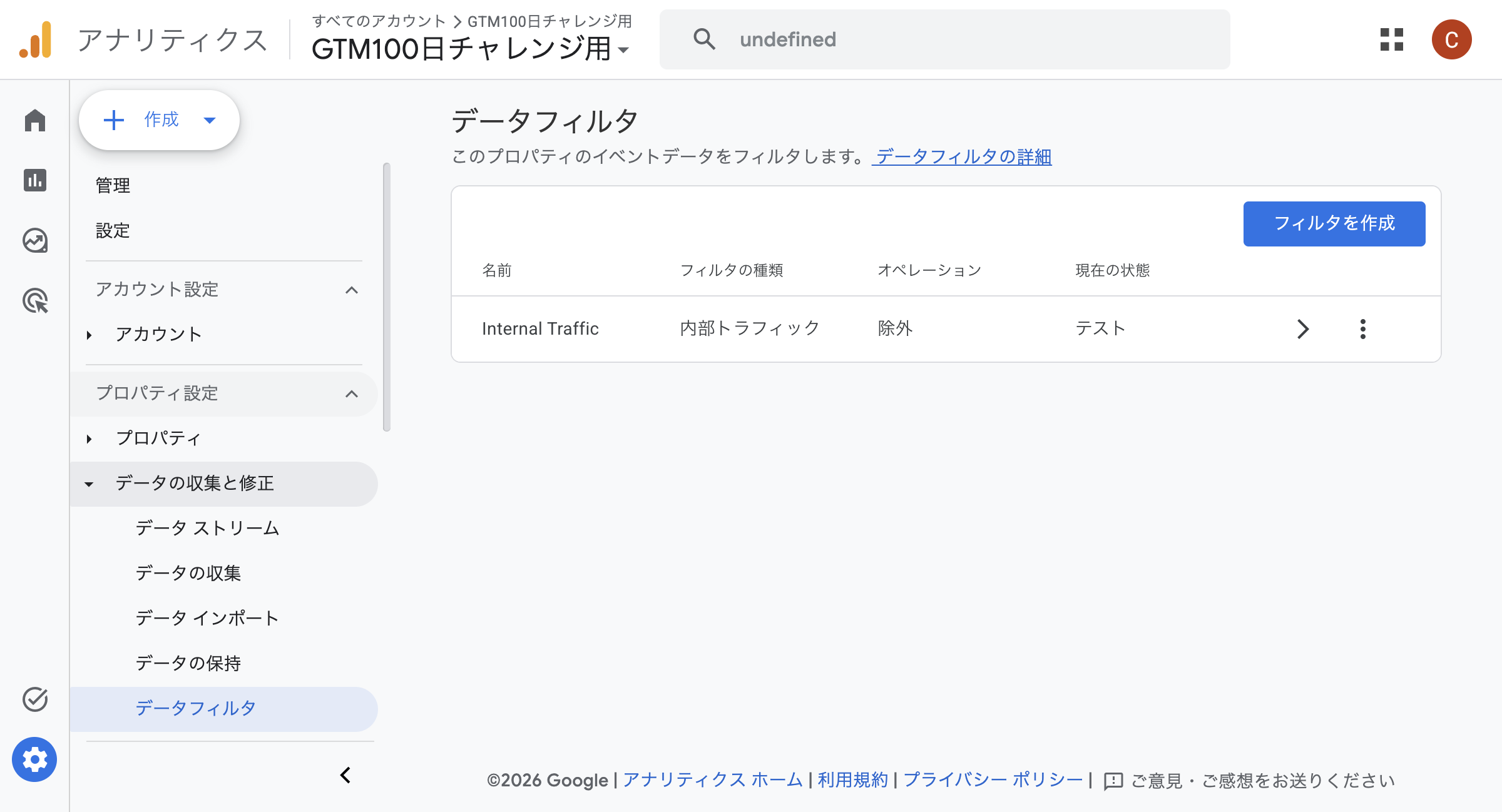Select データフィルタ menu item
Viewport: 1502px width, 812px height.
coord(223,709)
